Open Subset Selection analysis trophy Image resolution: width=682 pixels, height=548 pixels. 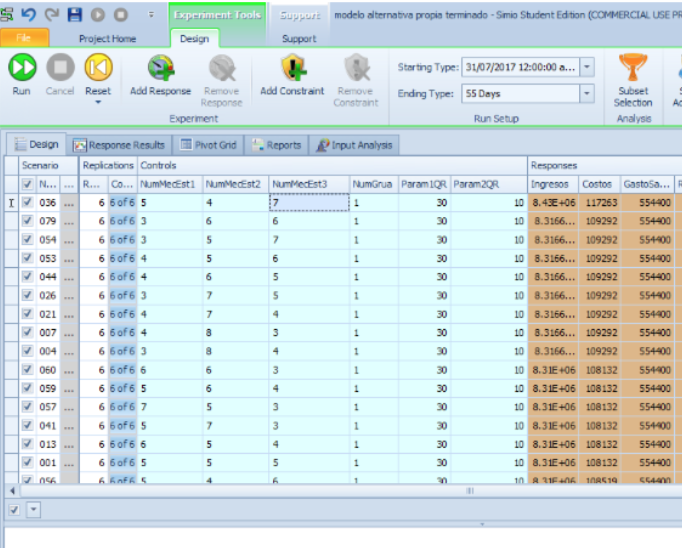pyautogui.click(x=633, y=67)
